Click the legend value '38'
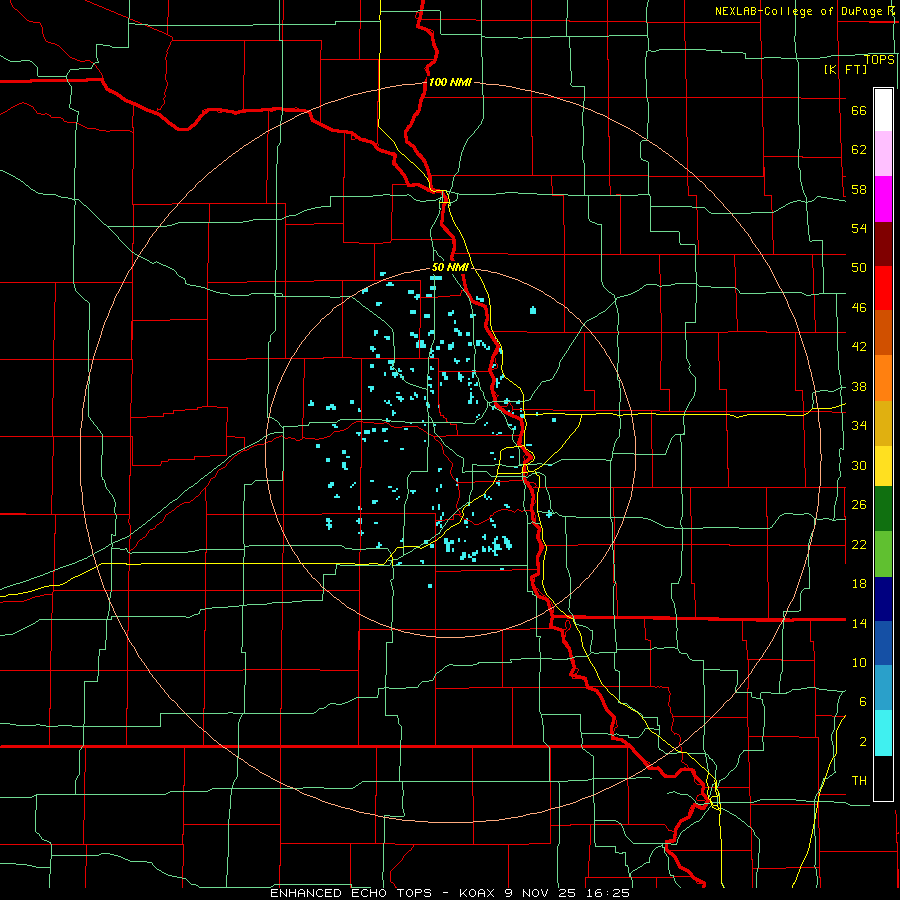Image resolution: width=900 pixels, height=900 pixels. click(859, 386)
